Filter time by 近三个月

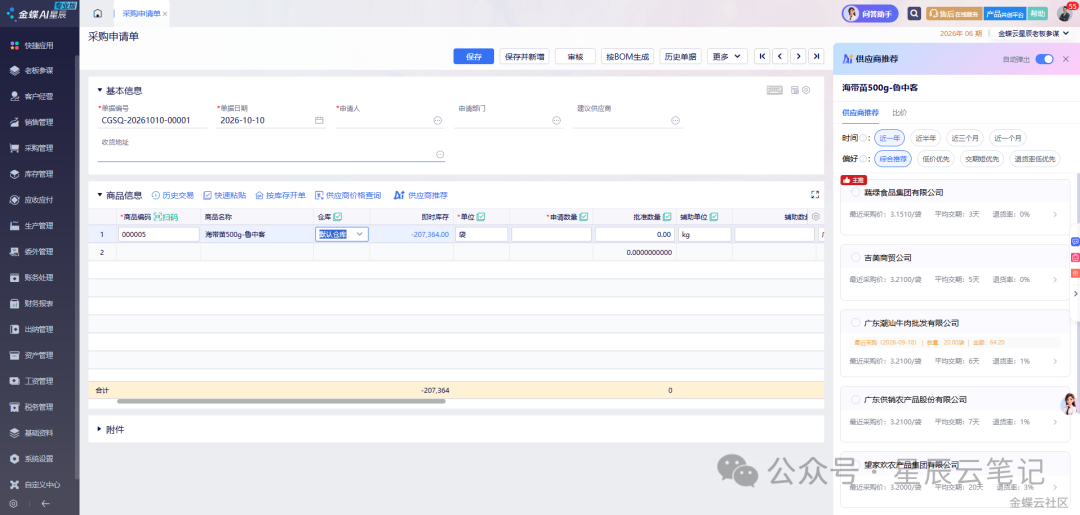(x=965, y=138)
